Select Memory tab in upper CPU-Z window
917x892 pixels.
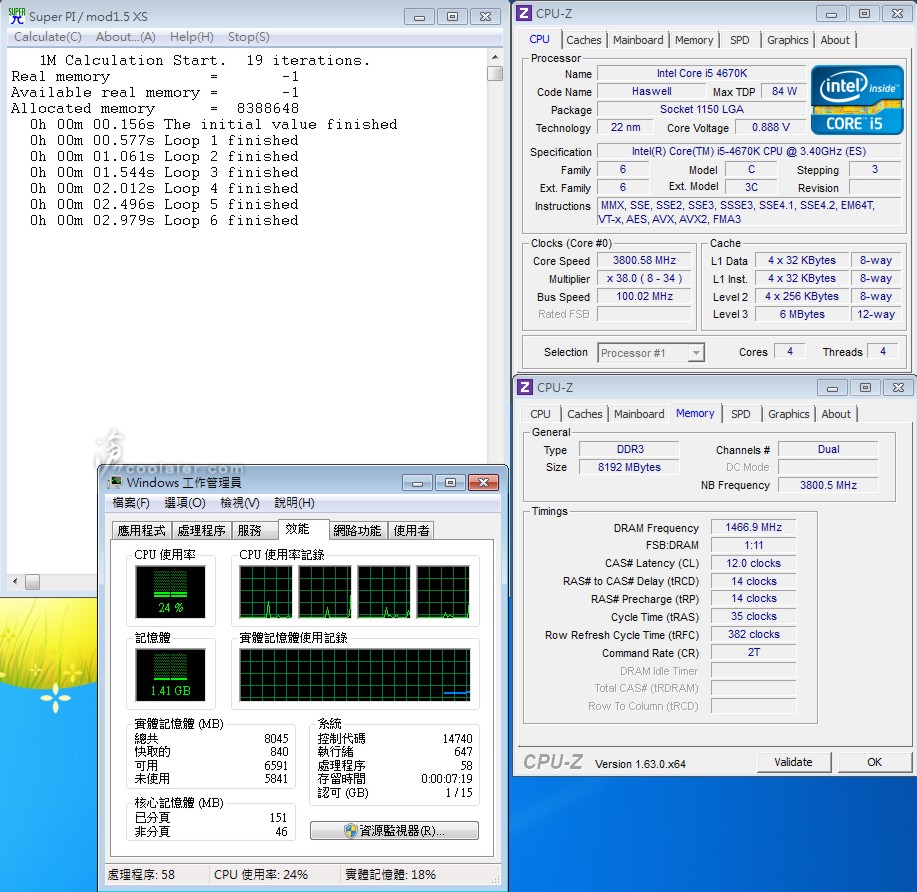tap(694, 40)
